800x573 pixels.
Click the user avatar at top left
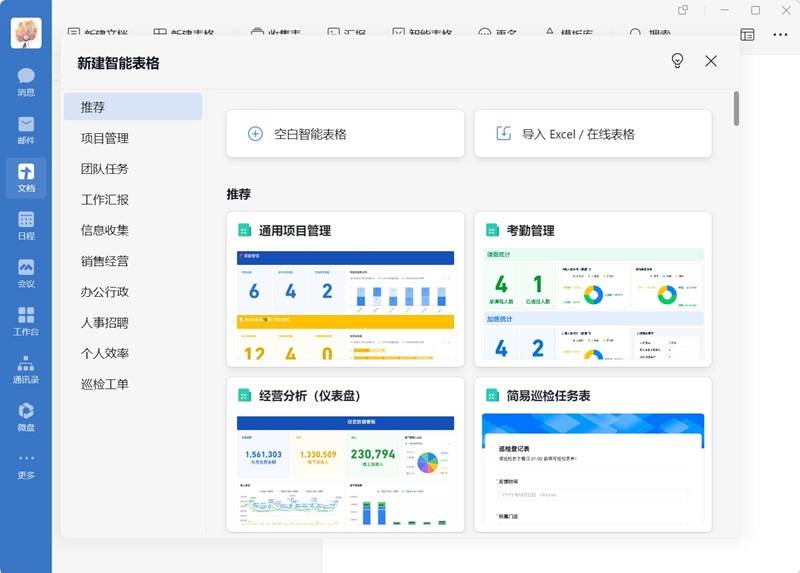click(x=26, y=32)
